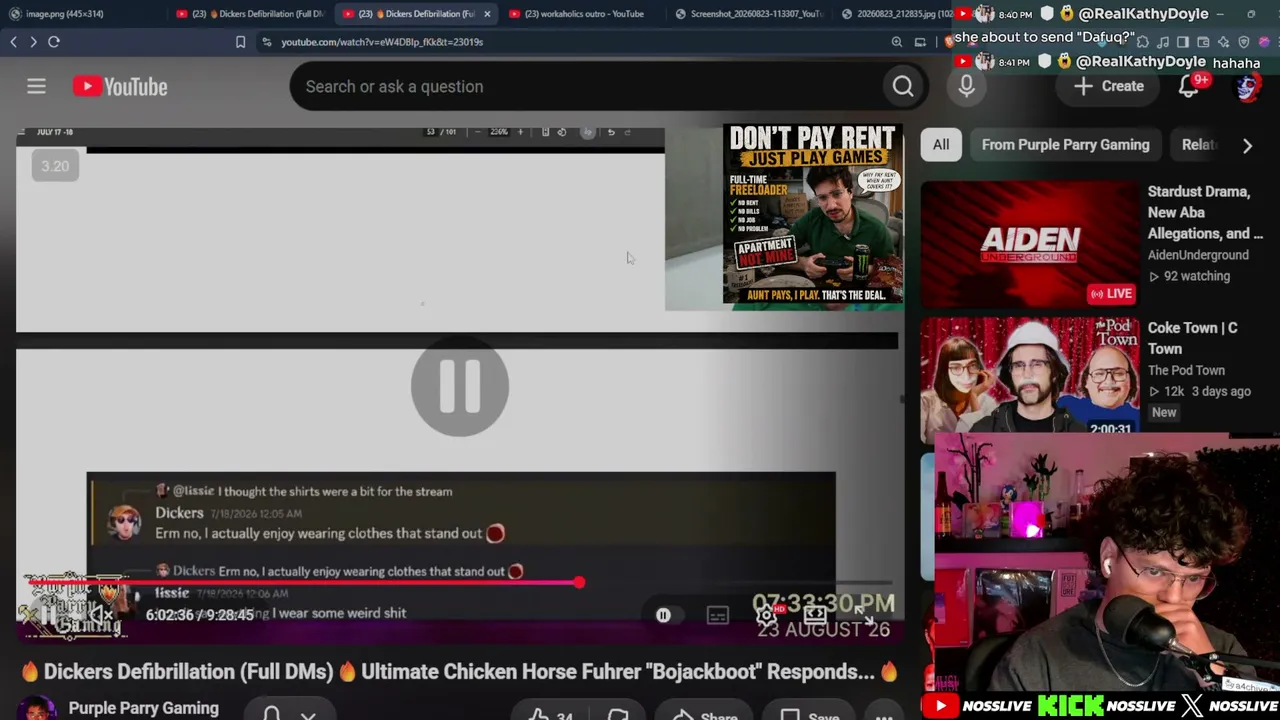Reload the current page

click(x=54, y=42)
